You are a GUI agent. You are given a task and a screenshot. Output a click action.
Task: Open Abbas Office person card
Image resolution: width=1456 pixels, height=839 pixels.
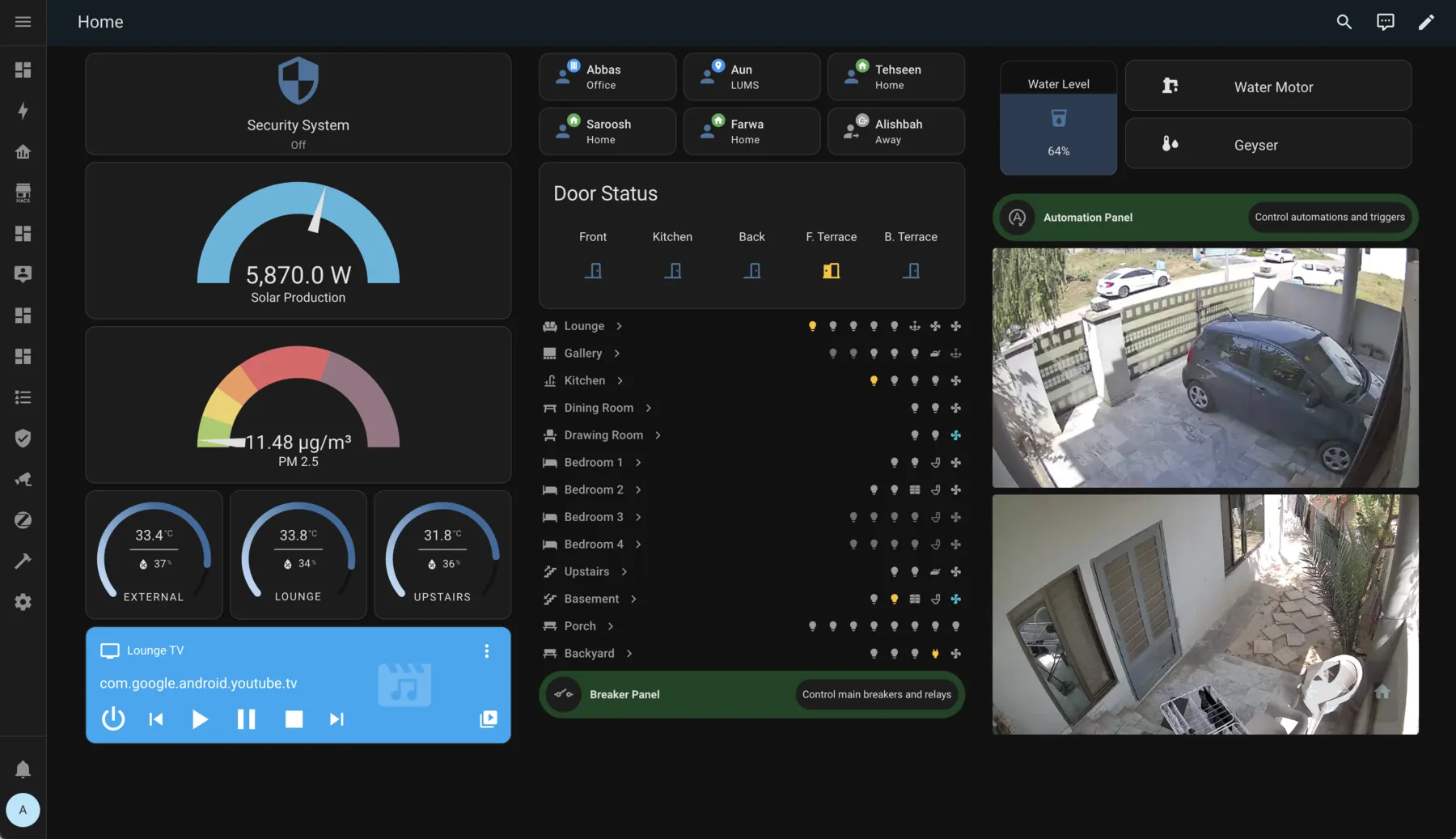[x=607, y=77]
